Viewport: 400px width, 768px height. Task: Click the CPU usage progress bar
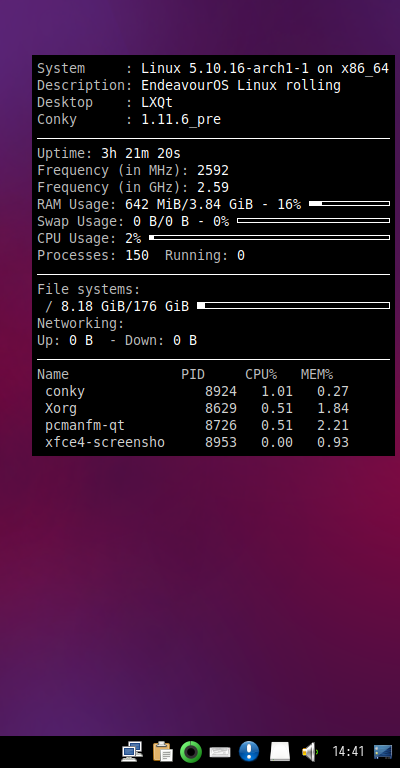point(269,238)
